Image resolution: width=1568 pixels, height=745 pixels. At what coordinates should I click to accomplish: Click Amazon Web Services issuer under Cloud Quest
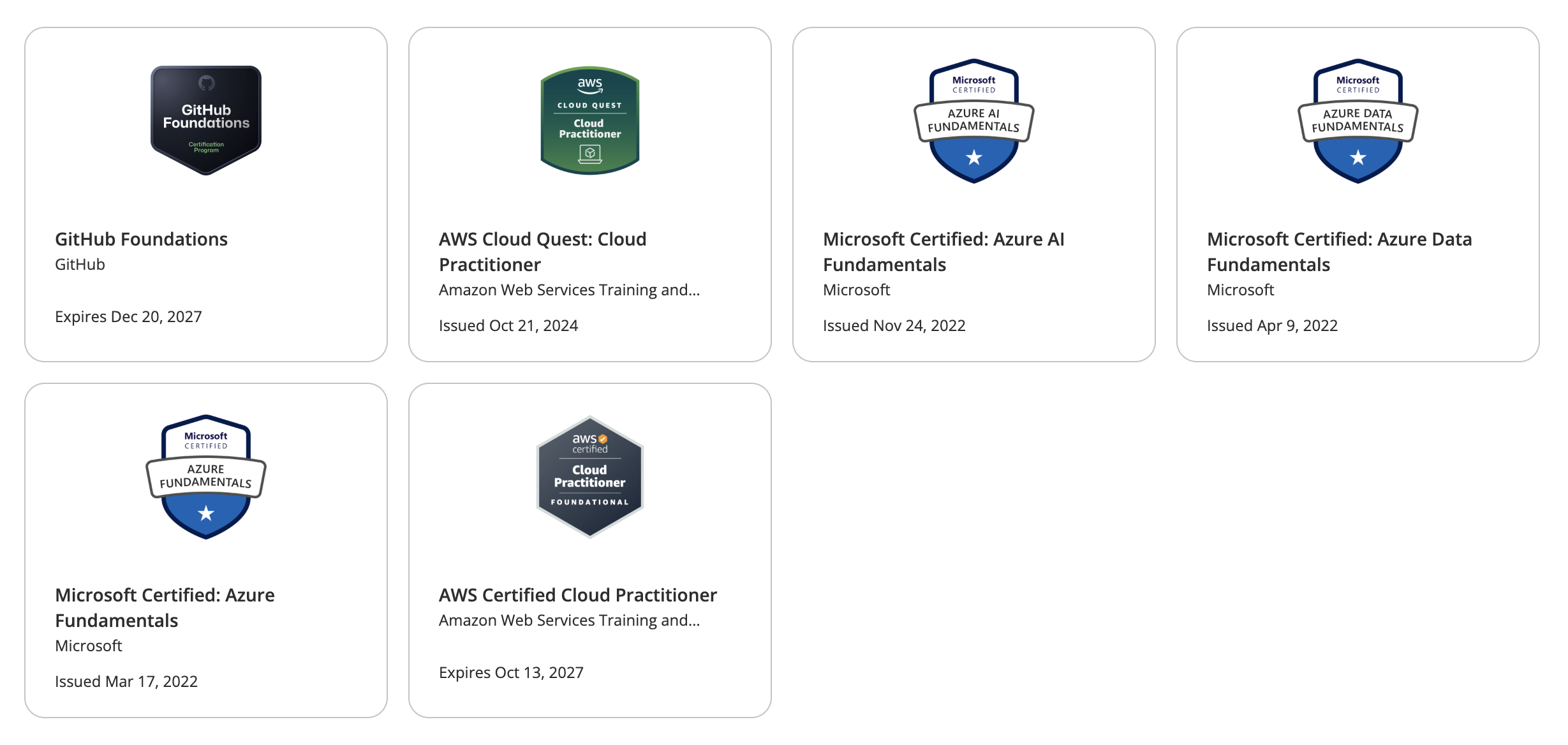tap(569, 290)
